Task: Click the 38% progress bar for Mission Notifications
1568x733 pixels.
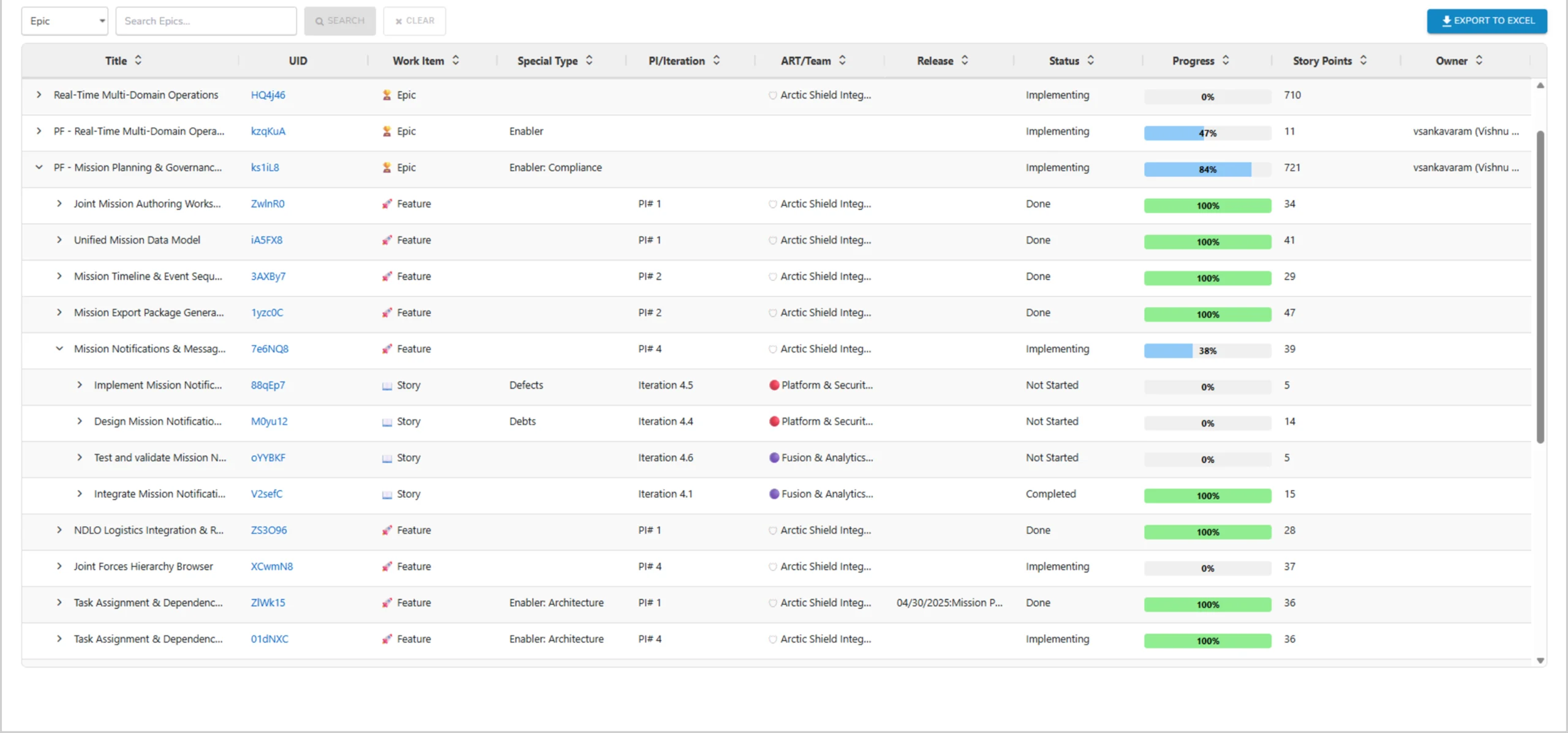Action: tap(1207, 351)
